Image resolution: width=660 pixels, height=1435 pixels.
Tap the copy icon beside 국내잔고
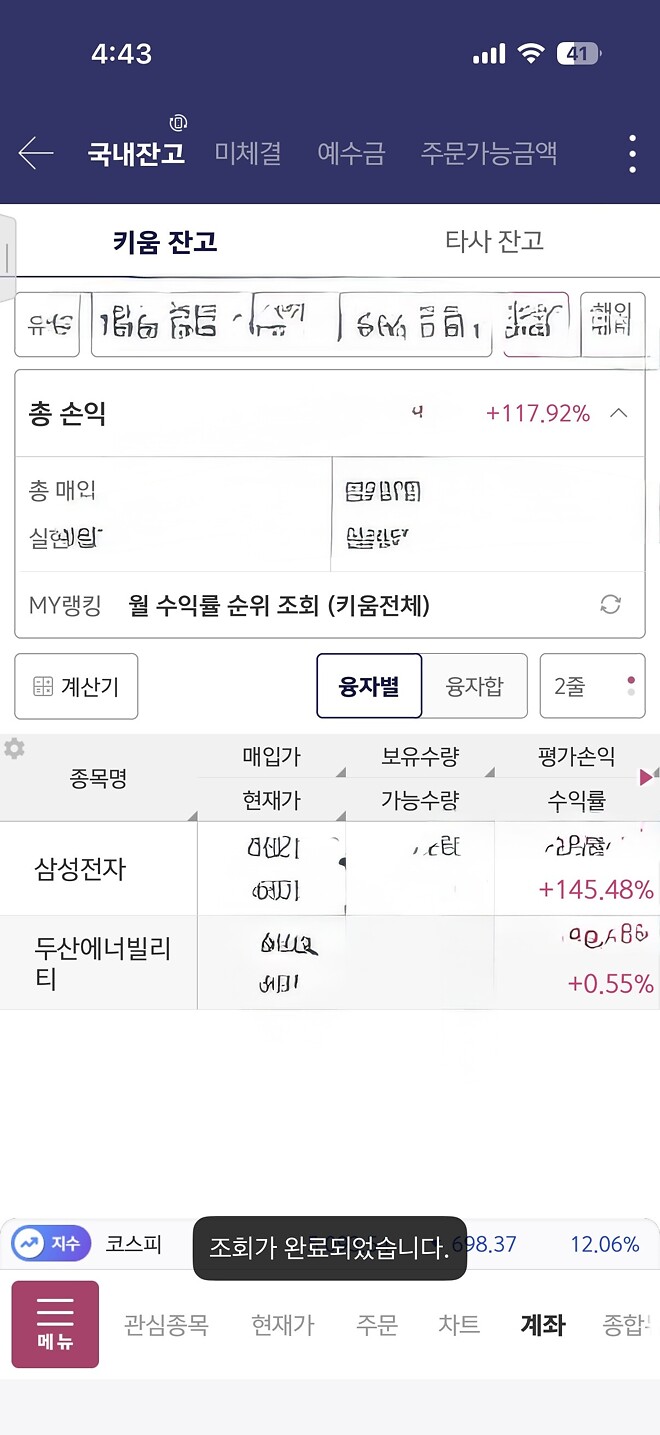(x=177, y=123)
